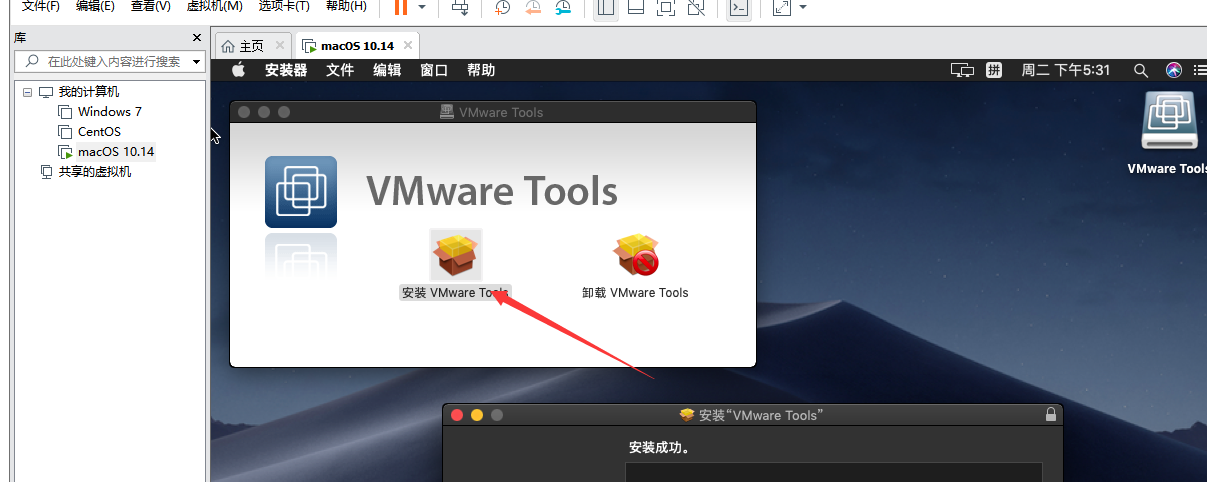Open the stretch display dropdown arrow
The image size is (1207, 482).
coord(803,7)
